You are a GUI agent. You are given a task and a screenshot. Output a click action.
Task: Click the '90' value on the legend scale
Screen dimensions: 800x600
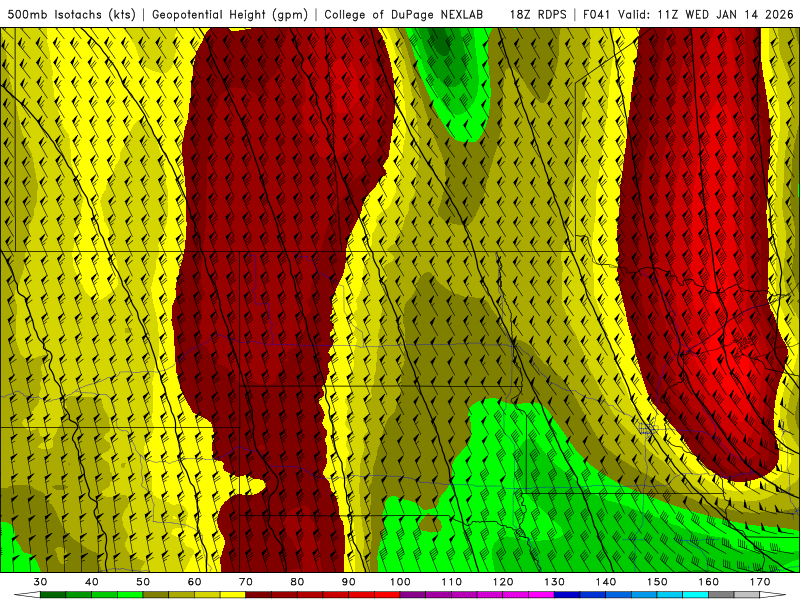click(349, 582)
